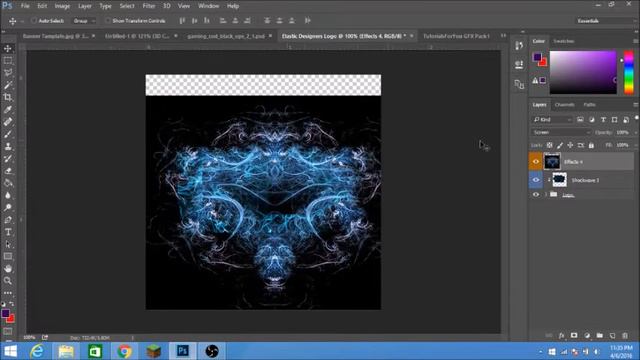Image resolution: width=640 pixels, height=360 pixels.
Task: Select the Healing Brush tool
Action: pyautogui.click(x=8, y=122)
